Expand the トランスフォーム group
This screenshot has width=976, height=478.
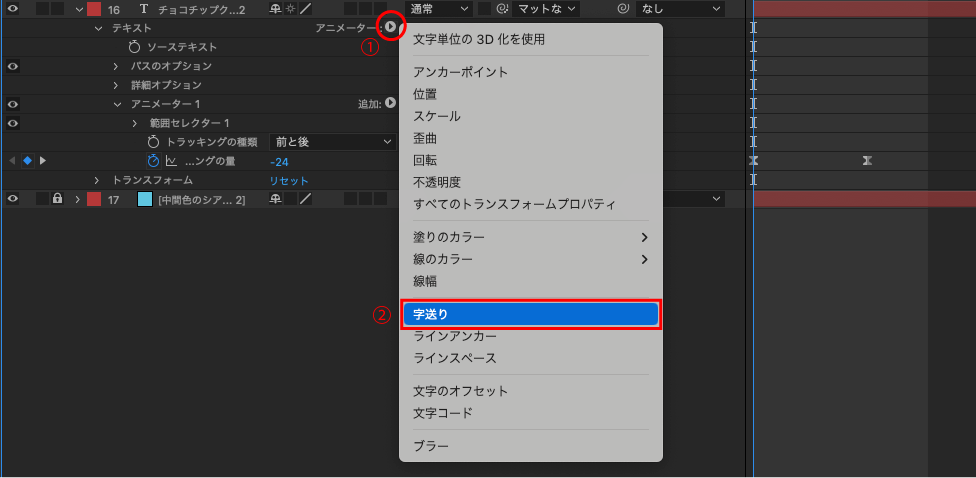click(x=97, y=180)
